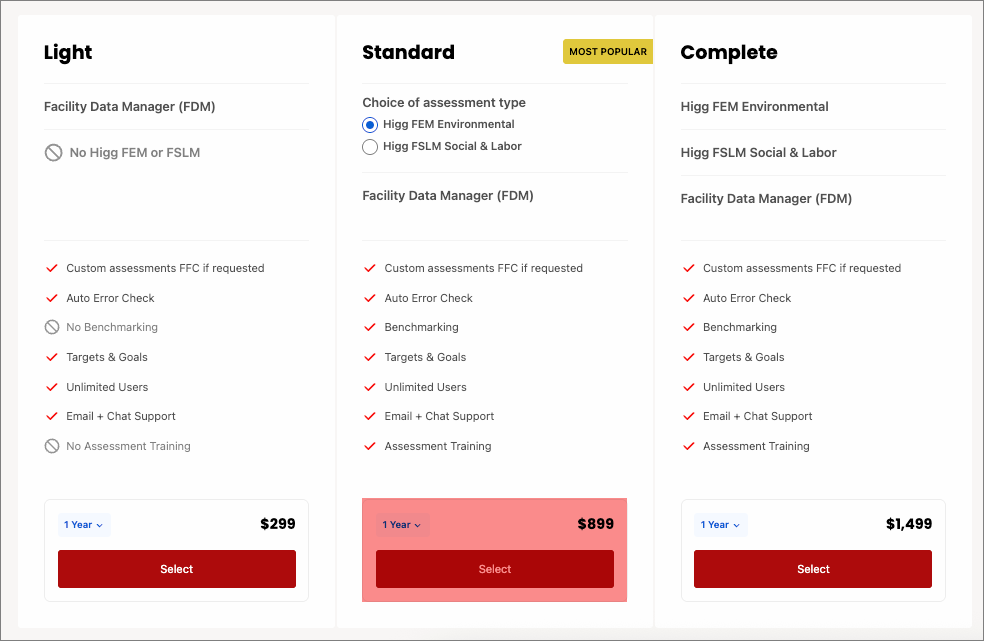This screenshot has width=984, height=641.
Task: Expand the Standard plan 1 Year dropdown
Action: pyautogui.click(x=402, y=525)
